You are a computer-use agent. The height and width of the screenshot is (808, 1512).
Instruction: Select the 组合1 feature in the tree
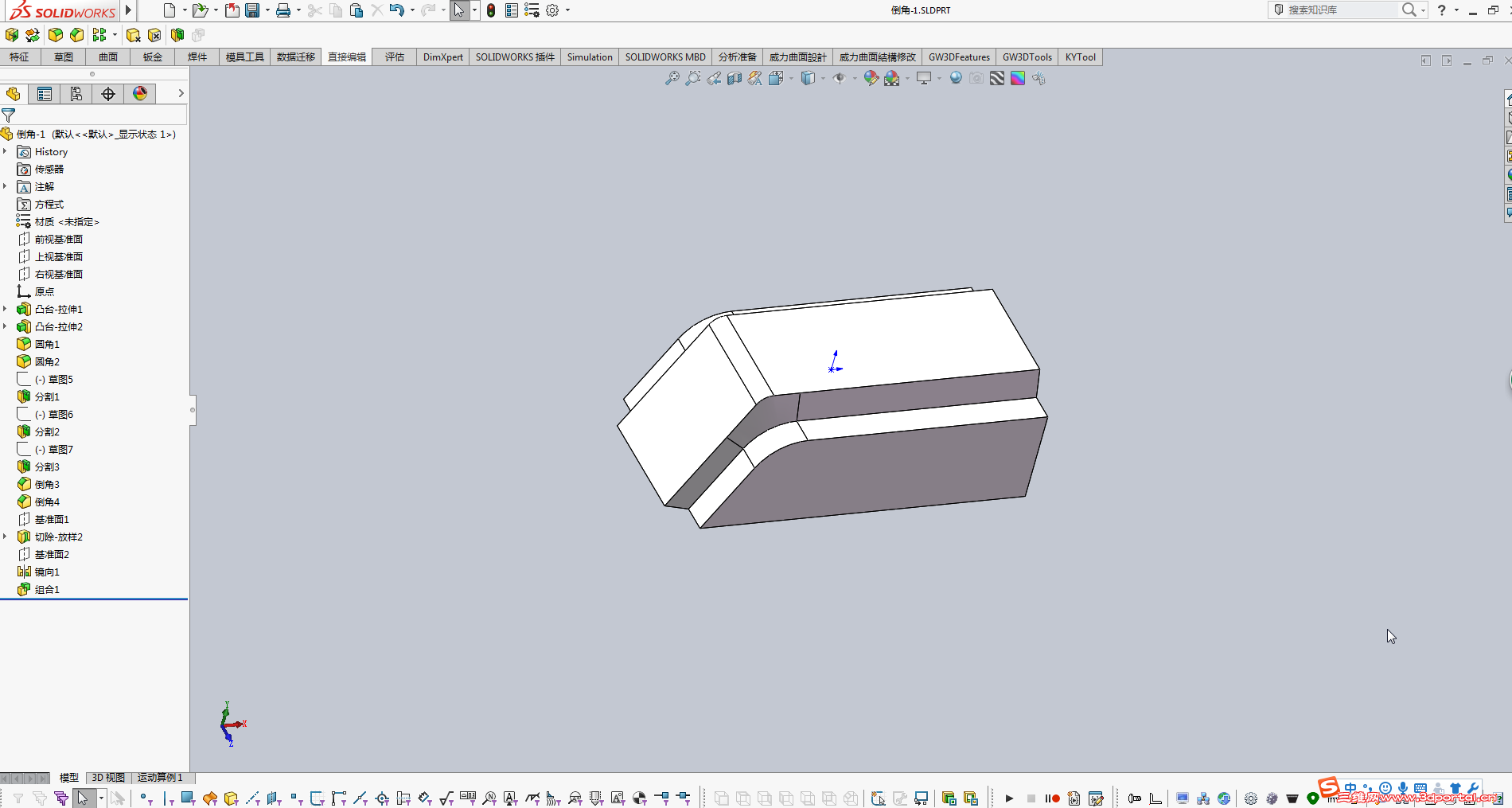47,589
